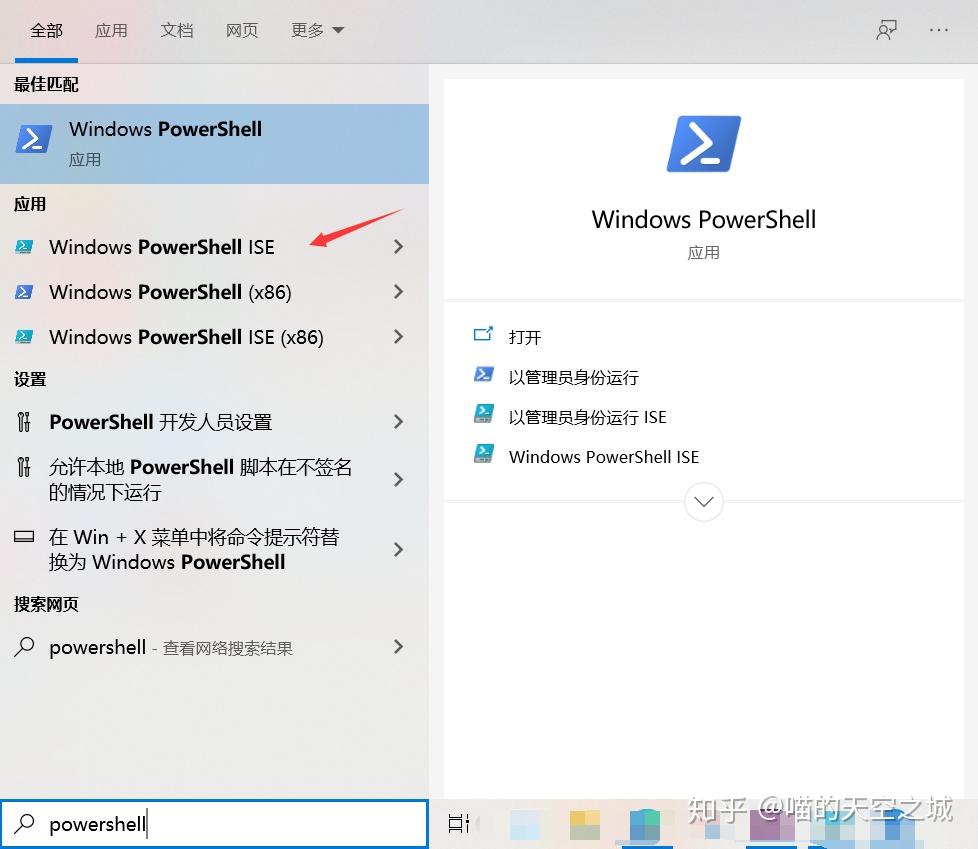Click the large PowerShell logo in preview pane
The width and height of the screenshot is (978, 849).
pyautogui.click(x=704, y=143)
